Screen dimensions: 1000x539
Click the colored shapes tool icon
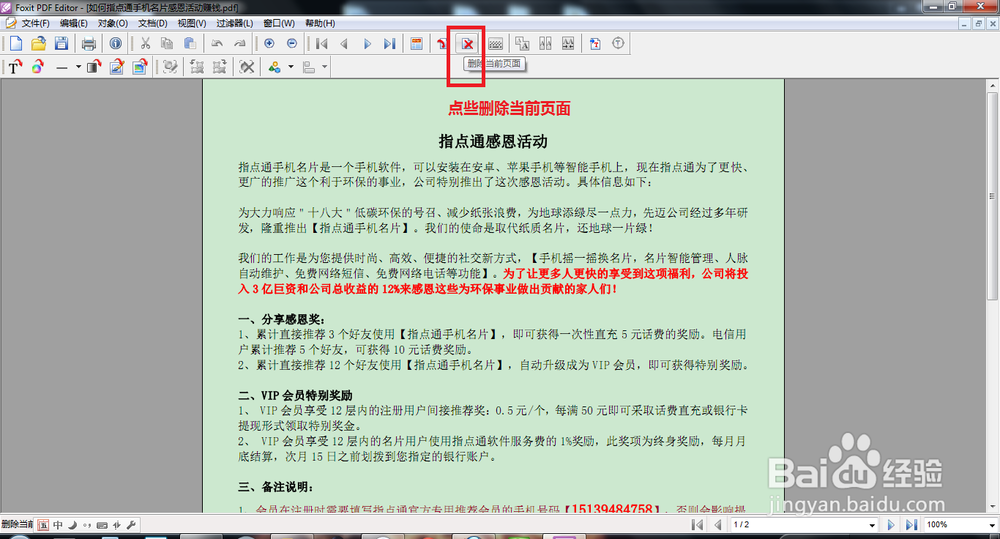point(275,66)
